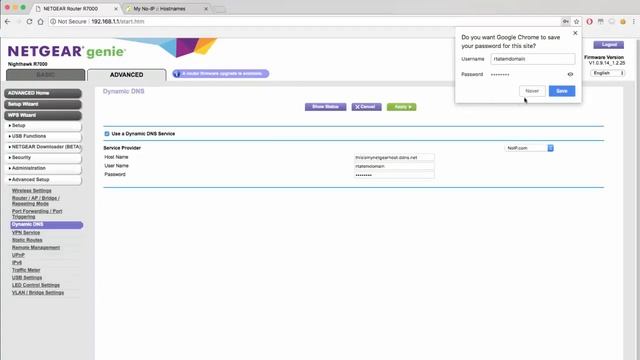
Task: Open the Service Provider dropdown
Action: click(529, 148)
